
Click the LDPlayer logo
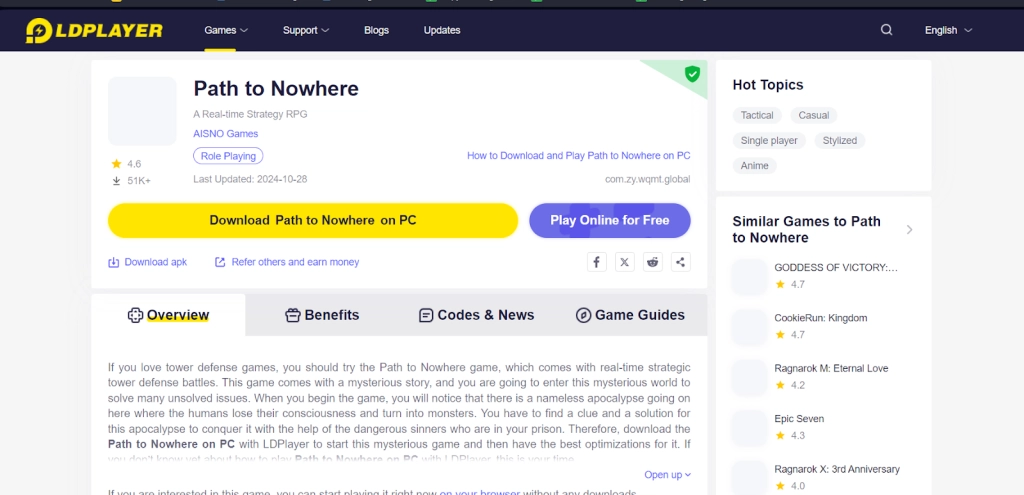pyautogui.click(x=94, y=30)
